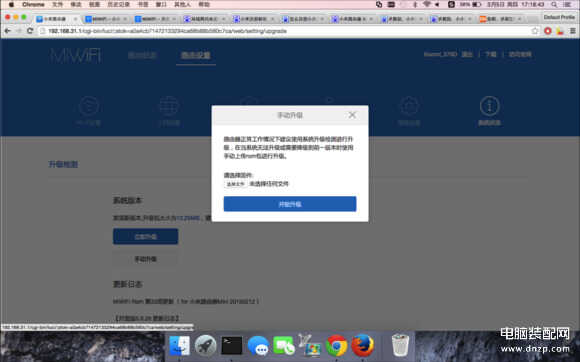Viewport: 580px width, 362px height.
Task: Open the 路由设置 navigation tab
Action: coord(196,55)
